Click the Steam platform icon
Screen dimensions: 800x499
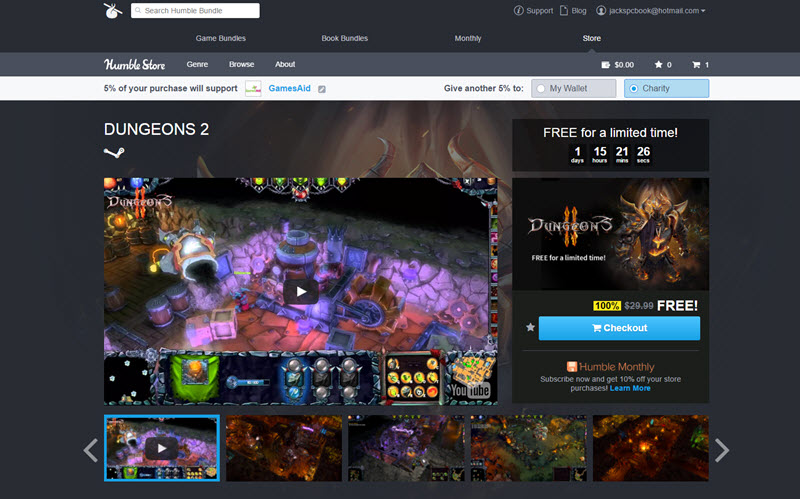click(114, 152)
